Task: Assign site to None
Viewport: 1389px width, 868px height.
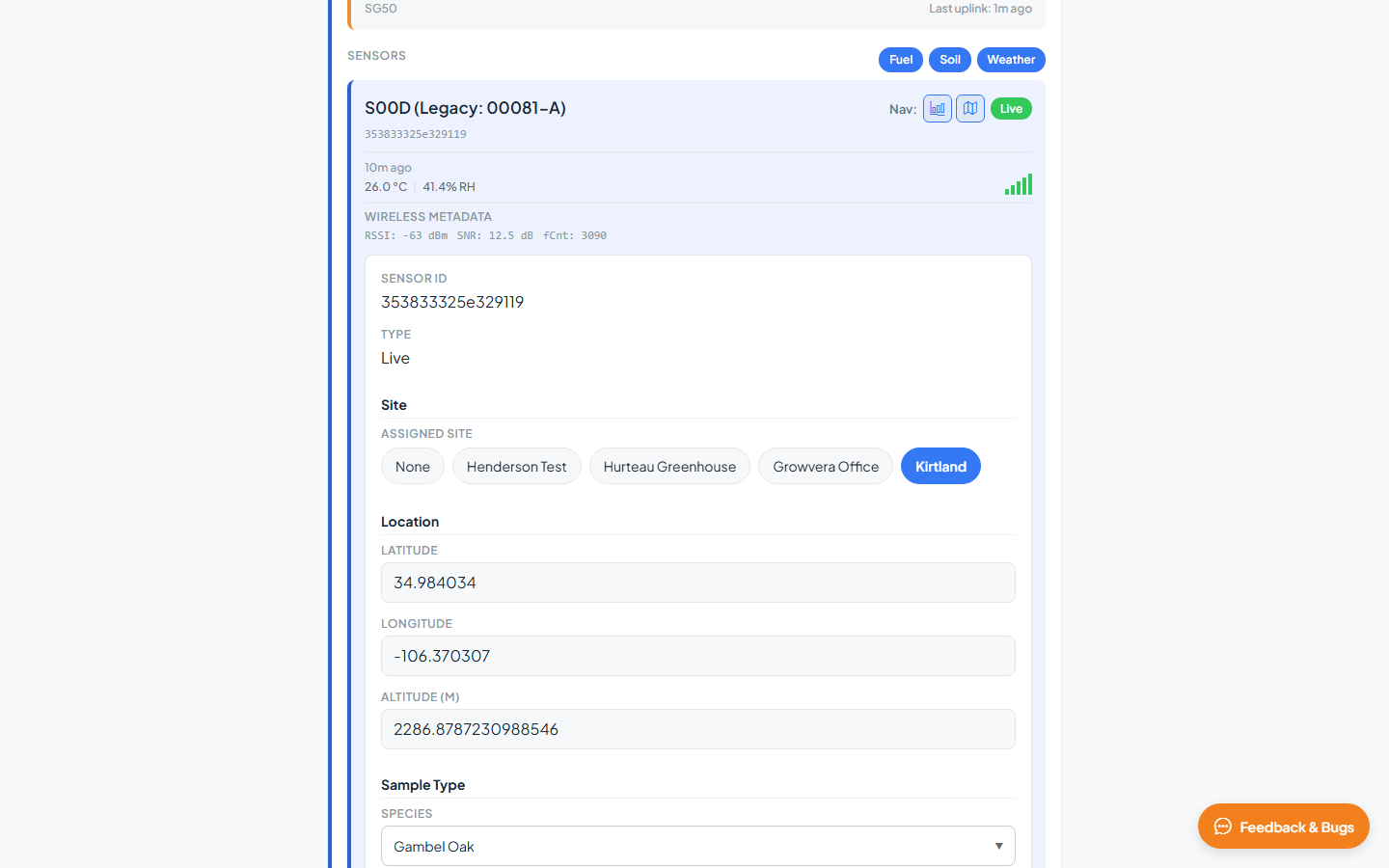Action: (413, 466)
